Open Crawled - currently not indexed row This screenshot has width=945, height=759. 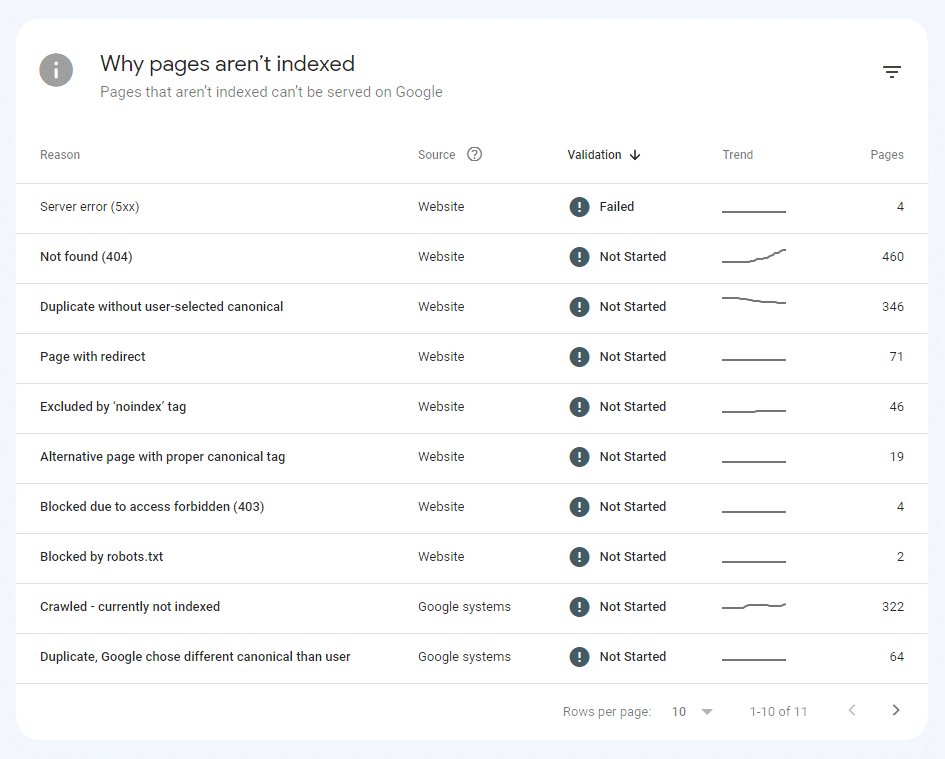(130, 607)
